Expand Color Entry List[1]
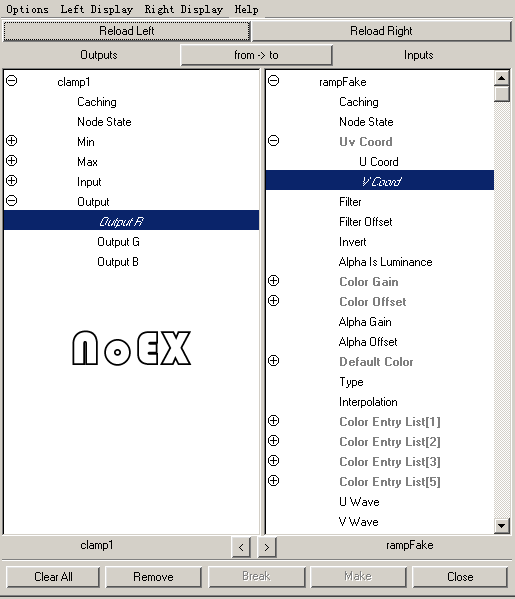515x599 pixels. (274, 421)
